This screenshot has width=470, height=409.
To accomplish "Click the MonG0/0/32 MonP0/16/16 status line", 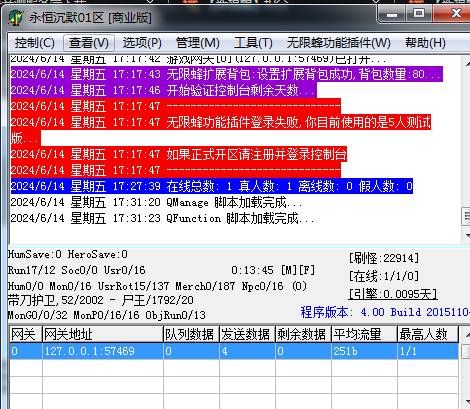I will tap(106, 315).
